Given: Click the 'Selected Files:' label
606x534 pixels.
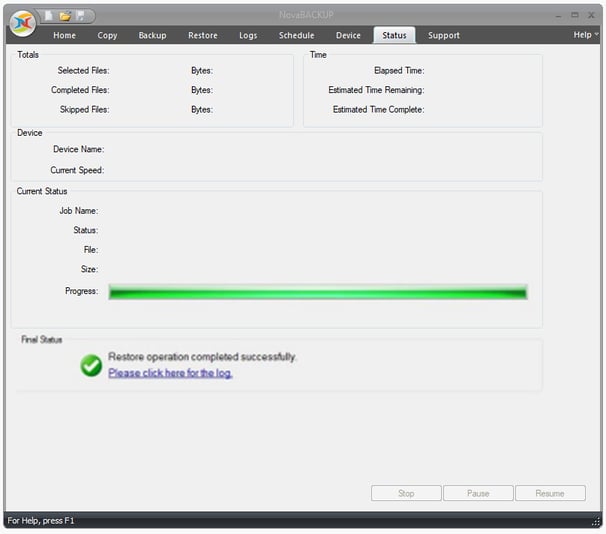Looking at the screenshot, I should [83, 70].
